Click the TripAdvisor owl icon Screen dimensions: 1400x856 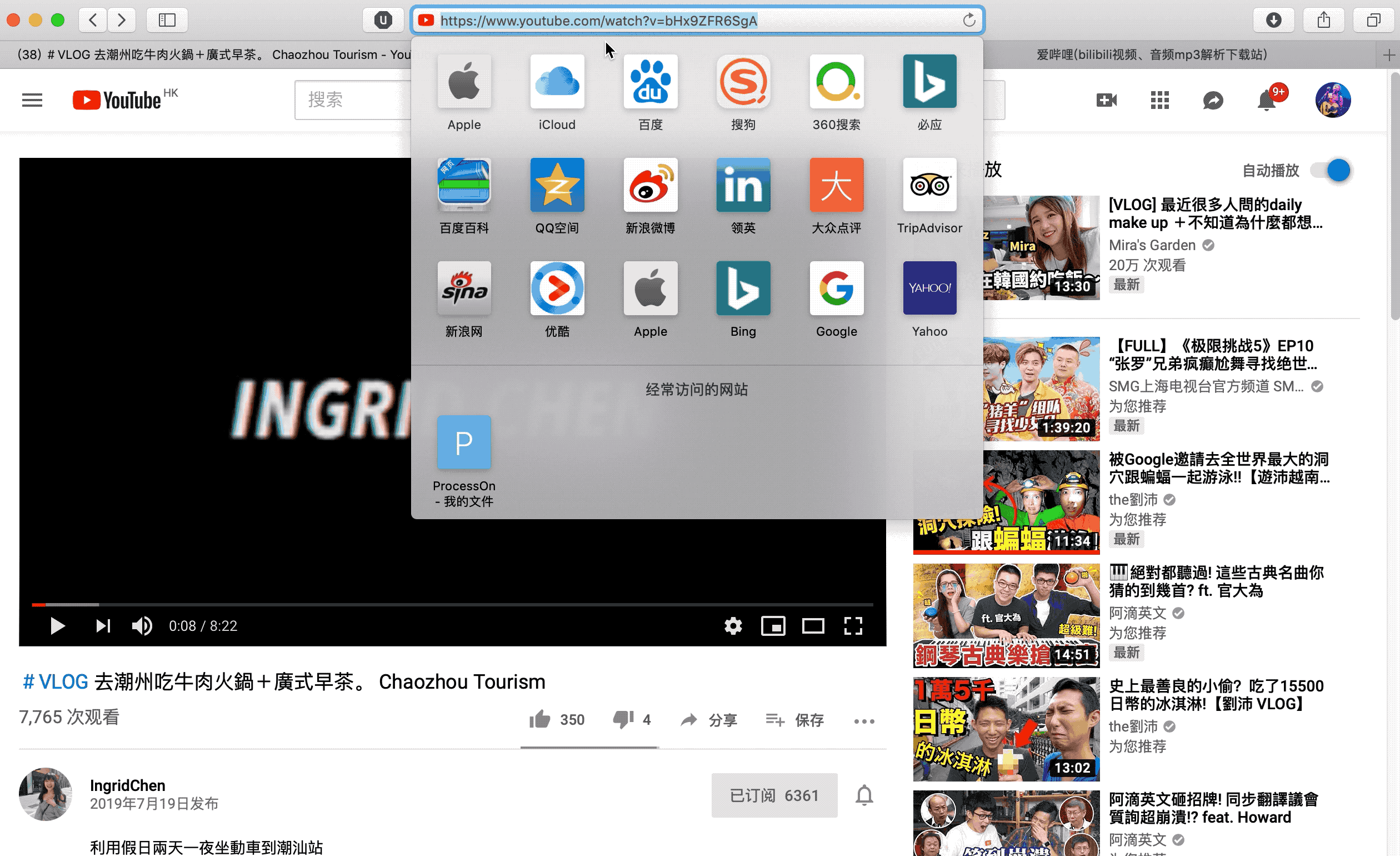929,185
